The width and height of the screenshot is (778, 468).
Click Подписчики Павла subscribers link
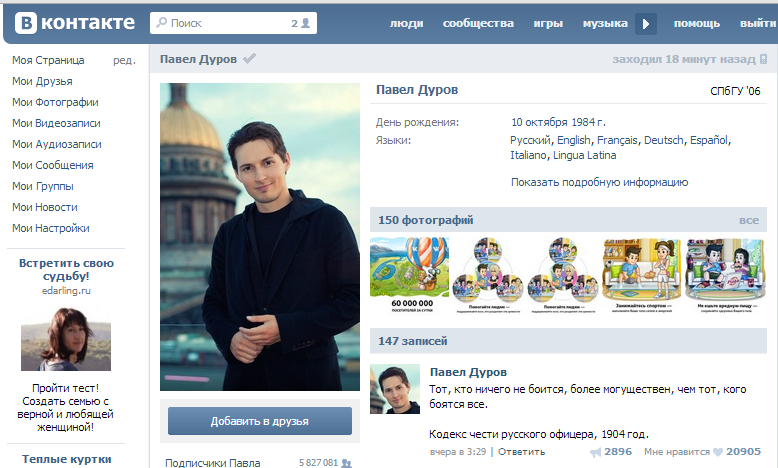coord(213,463)
